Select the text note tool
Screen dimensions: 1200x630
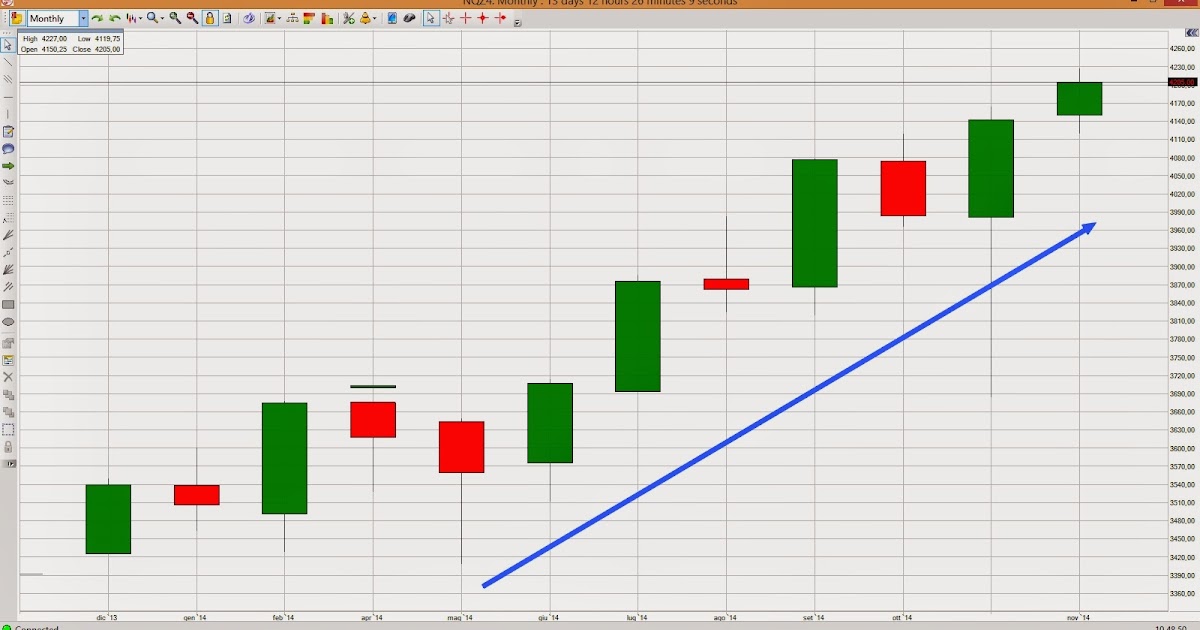point(9,131)
